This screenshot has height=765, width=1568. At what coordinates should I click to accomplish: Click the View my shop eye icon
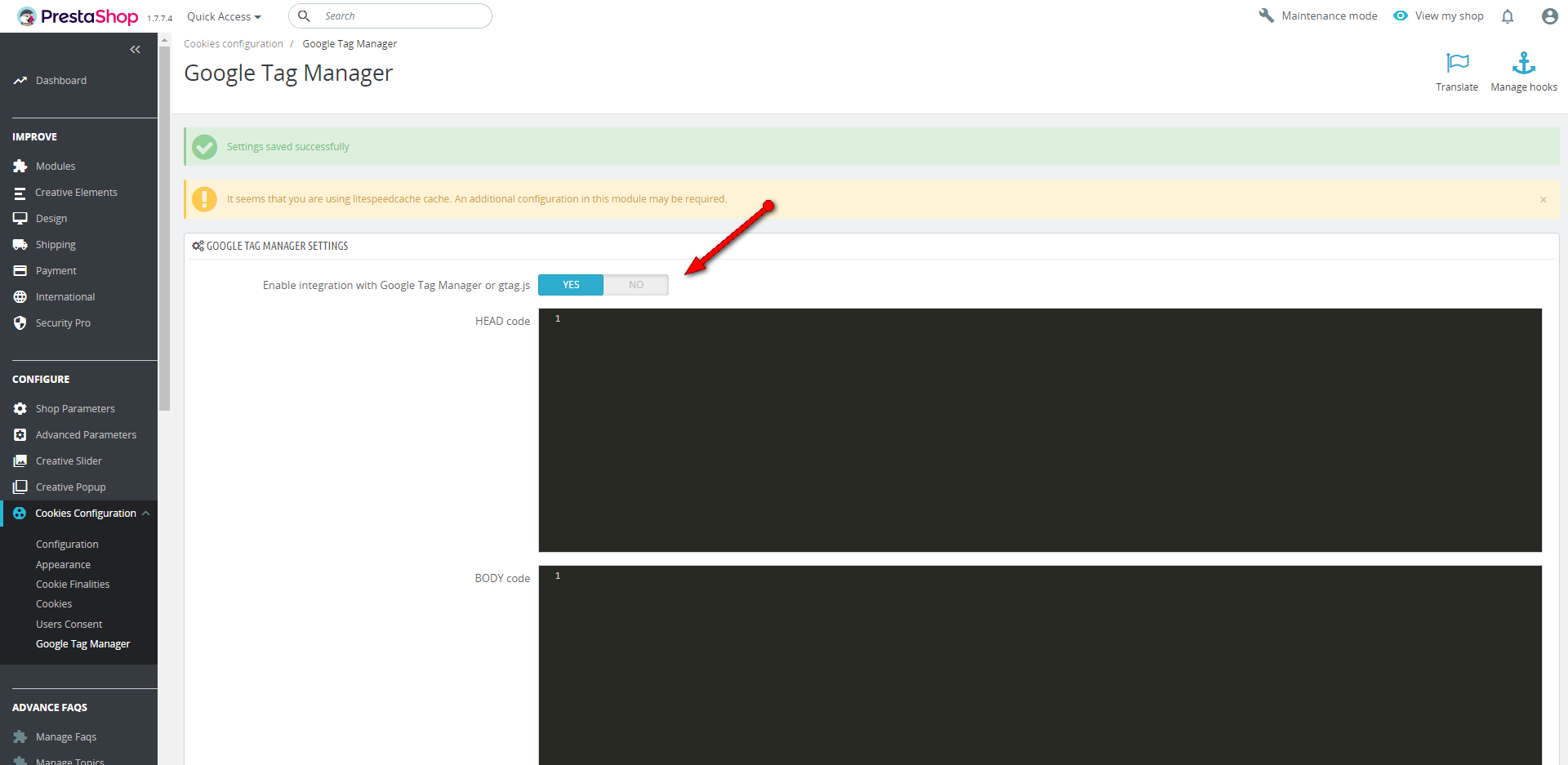pyautogui.click(x=1401, y=16)
